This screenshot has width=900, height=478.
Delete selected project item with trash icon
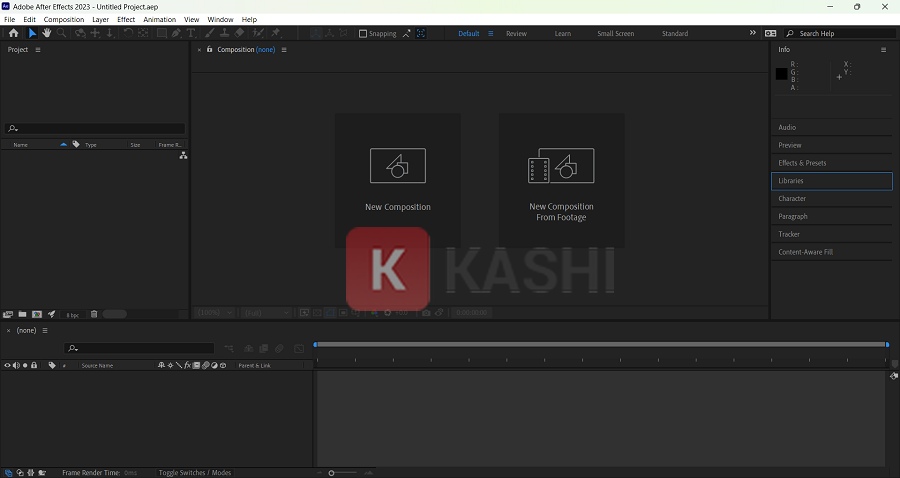coord(94,314)
